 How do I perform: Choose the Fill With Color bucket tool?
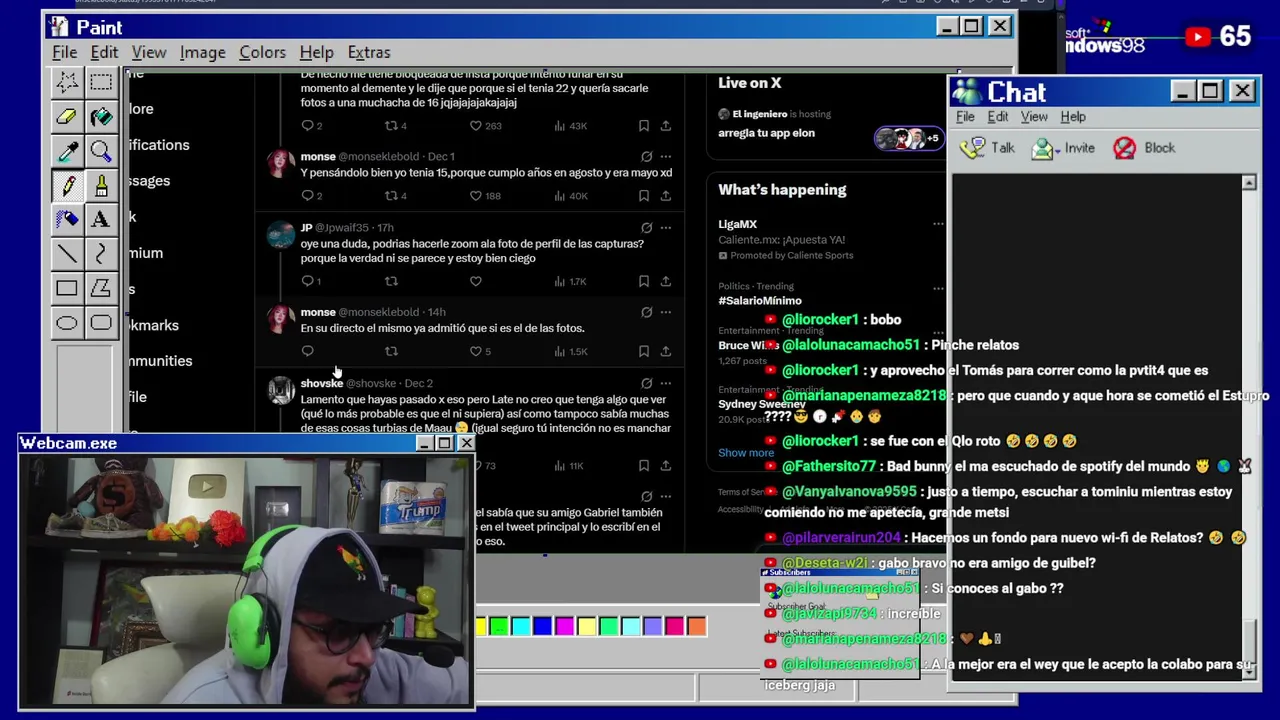101,117
